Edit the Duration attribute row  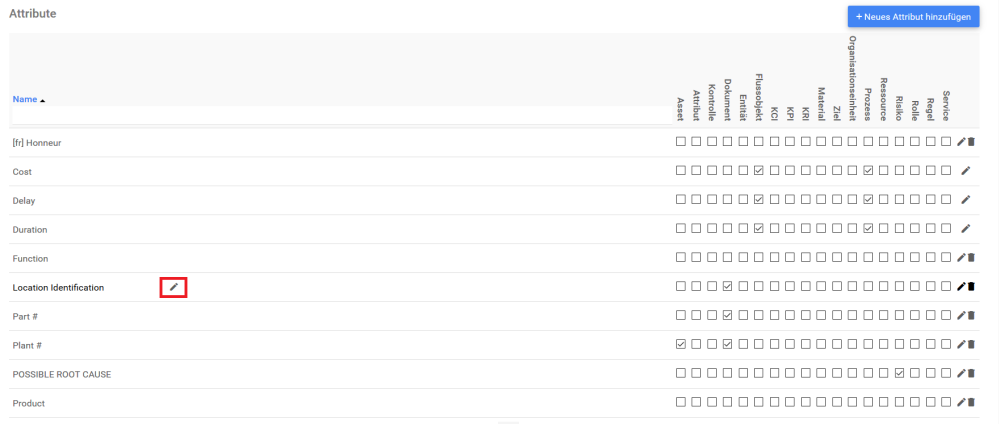tap(965, 229)
